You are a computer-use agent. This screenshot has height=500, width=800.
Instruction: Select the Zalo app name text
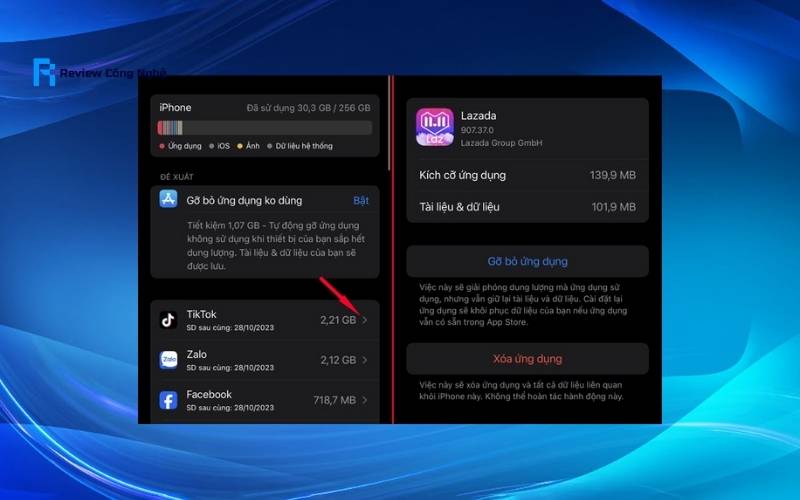(x=196, y=354)
